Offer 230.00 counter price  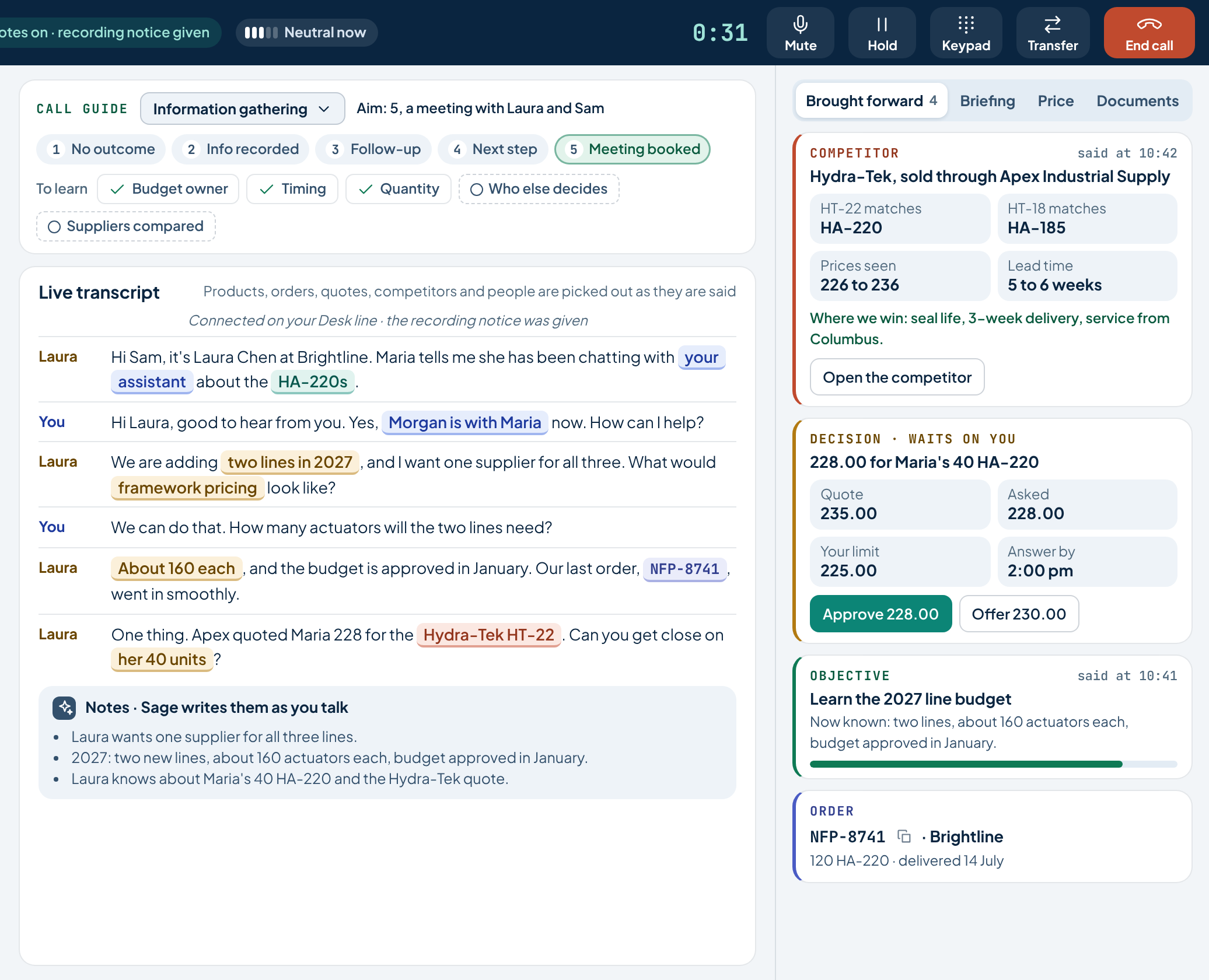click(x=1019, y=614)
